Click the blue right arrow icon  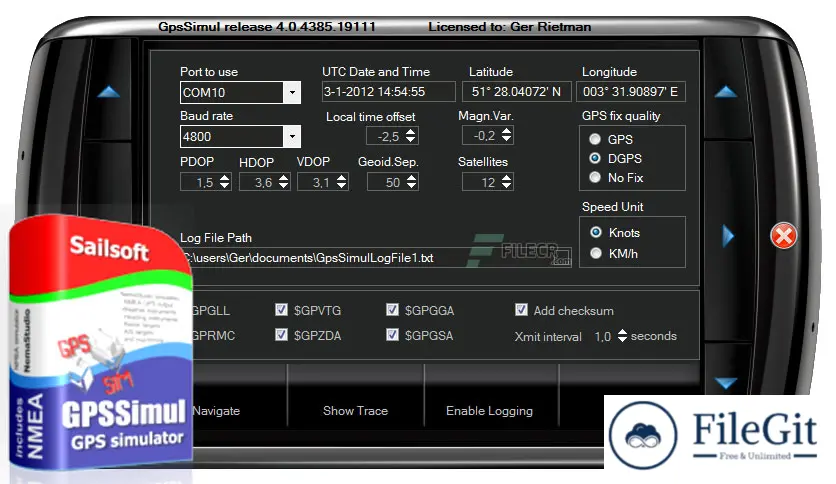pos(728,236)
